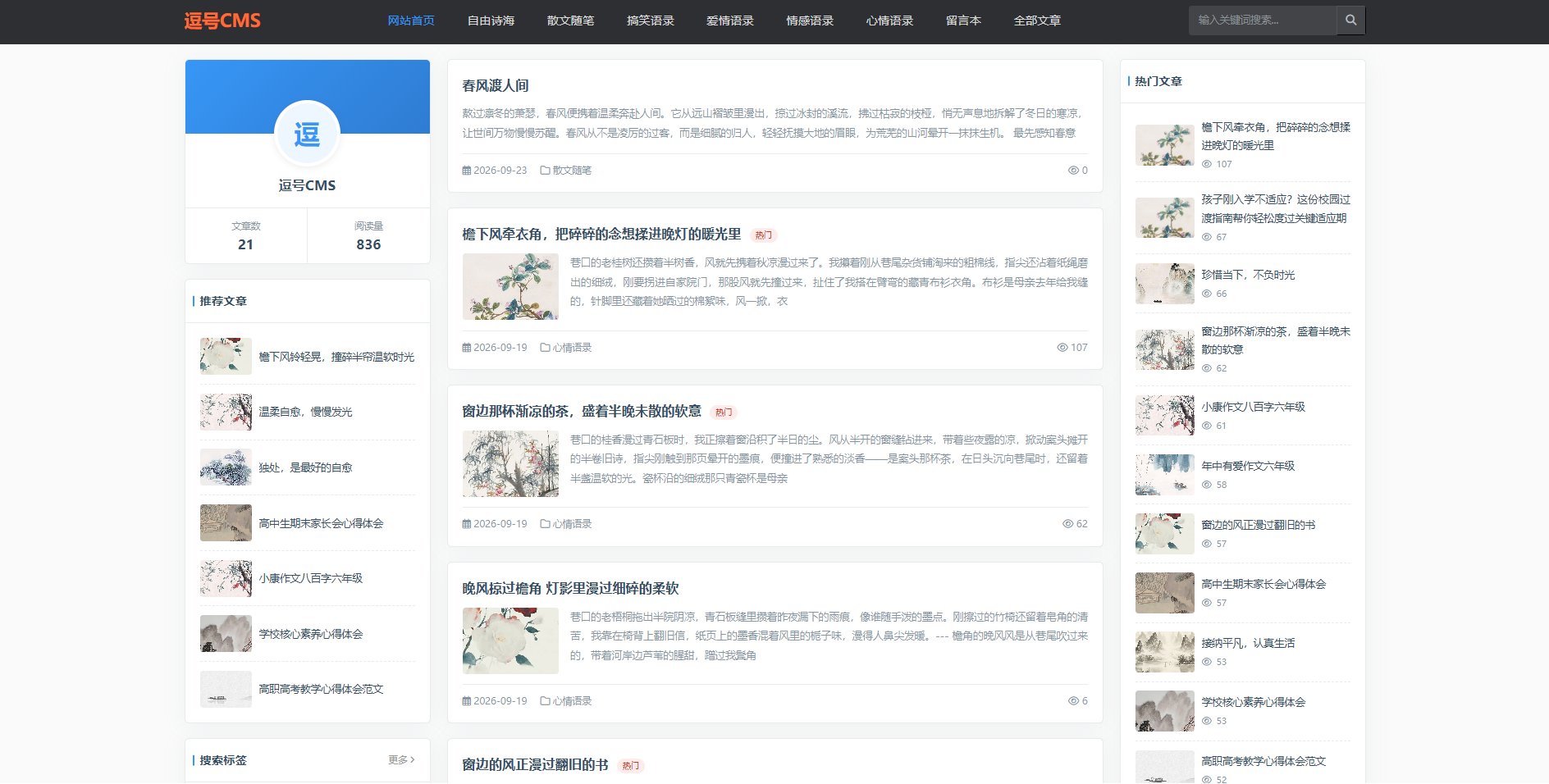Click thumbnail of 晚风掠过檐角 article
The image size is (1549, 784).
(x=510, y=640)
